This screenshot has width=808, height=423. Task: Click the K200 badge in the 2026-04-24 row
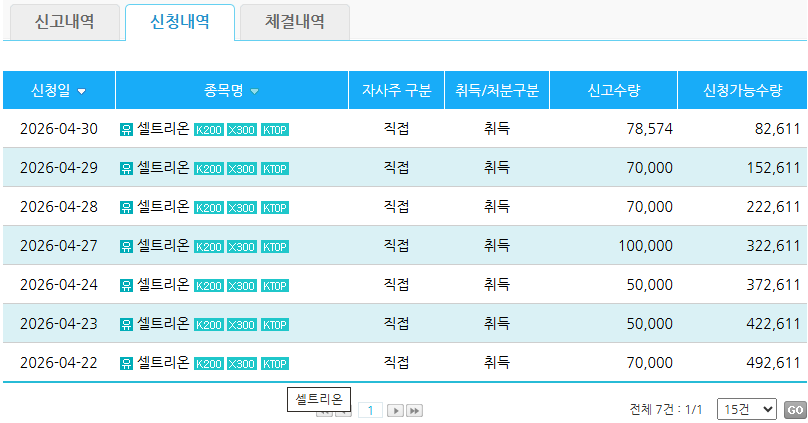pos(209,285)
